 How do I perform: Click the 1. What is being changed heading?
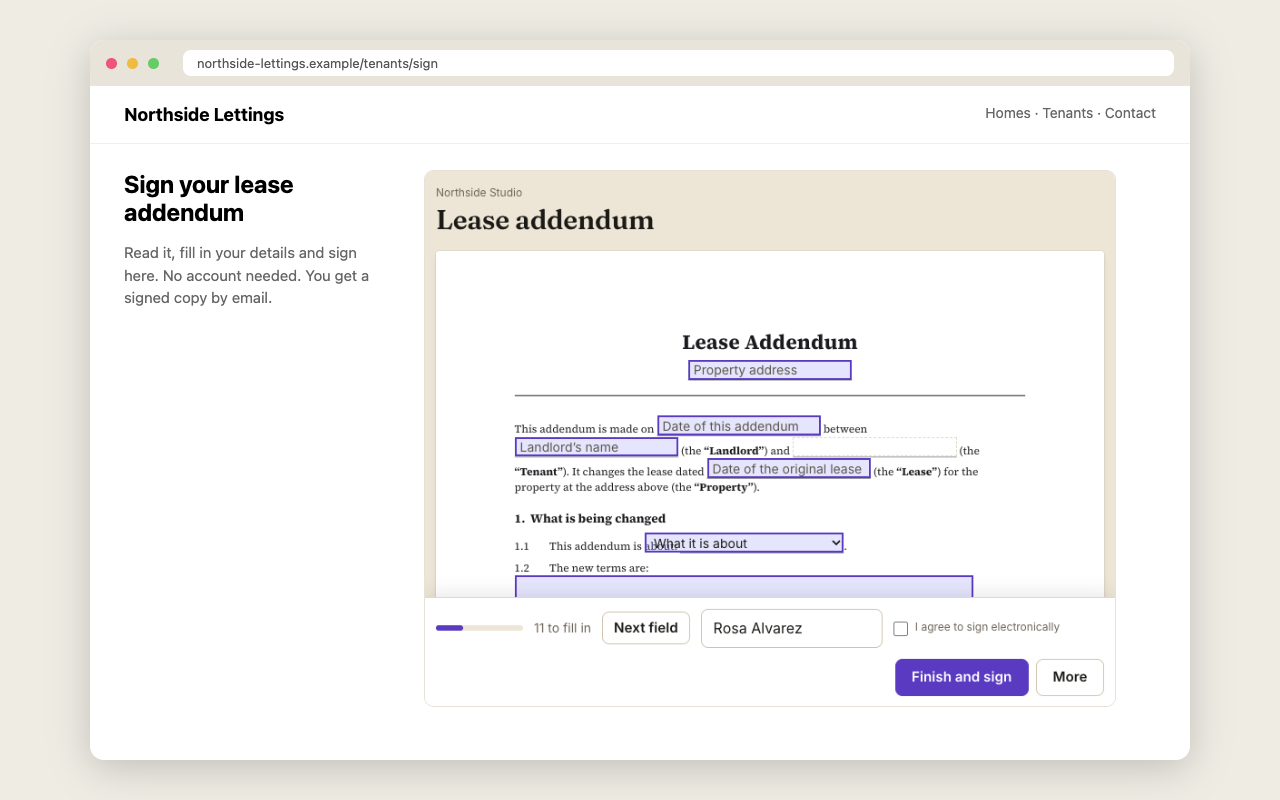coord(590,518)
